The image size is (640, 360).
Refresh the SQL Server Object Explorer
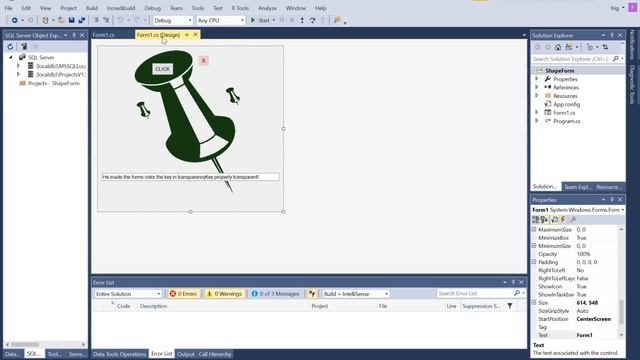pyautogui.click(x=10, y=47)
